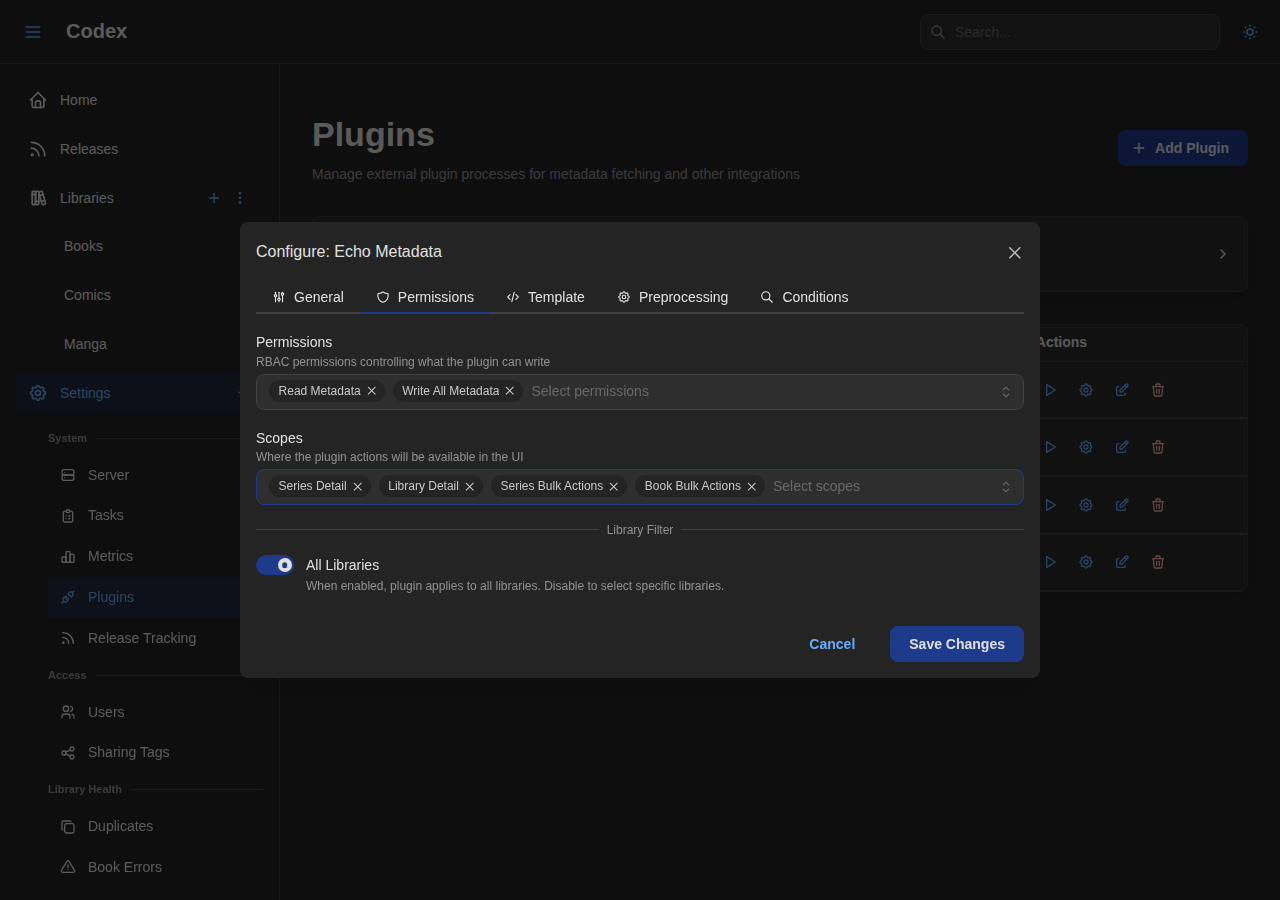Expand the card chevron below Add Plugin
This screenshot has width=1280, height=900.
[1222, 254]
